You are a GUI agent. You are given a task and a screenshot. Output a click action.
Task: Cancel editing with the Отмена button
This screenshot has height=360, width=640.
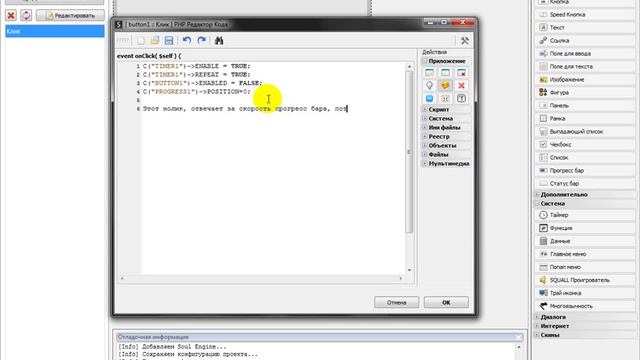[396, 302]
